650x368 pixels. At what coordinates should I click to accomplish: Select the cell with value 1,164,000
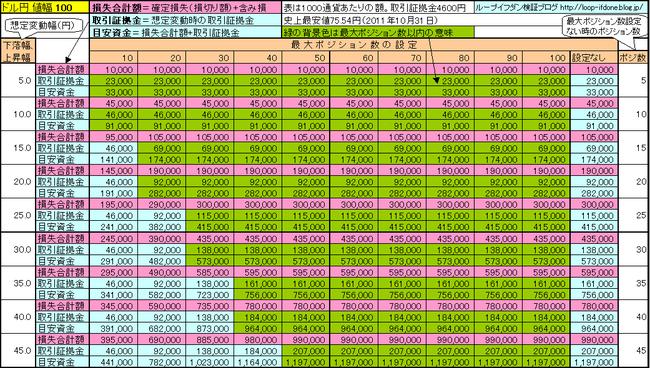(x=258, y=362)
